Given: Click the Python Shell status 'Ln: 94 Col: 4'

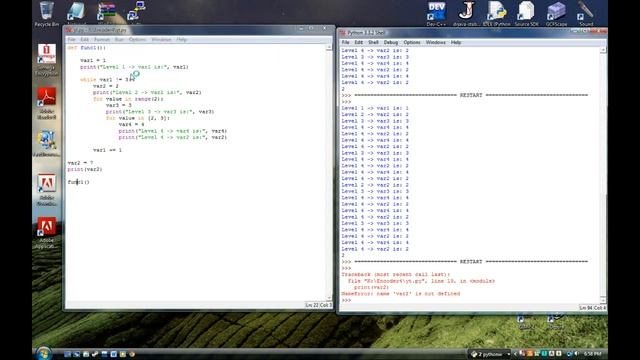Looking at the screenshot, I should coord(593,308).
